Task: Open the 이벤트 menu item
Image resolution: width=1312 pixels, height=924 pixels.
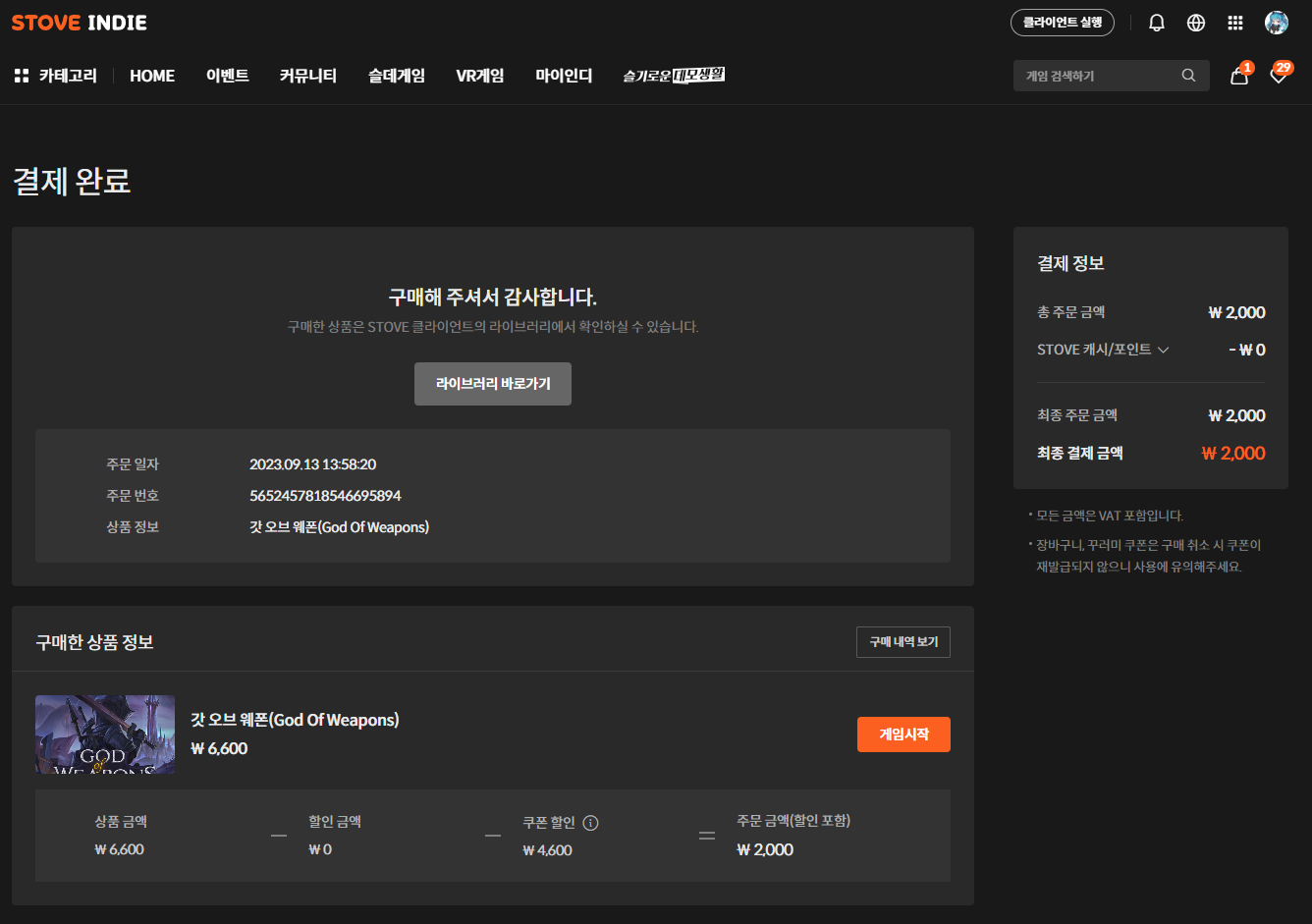Action: [228, 76]
